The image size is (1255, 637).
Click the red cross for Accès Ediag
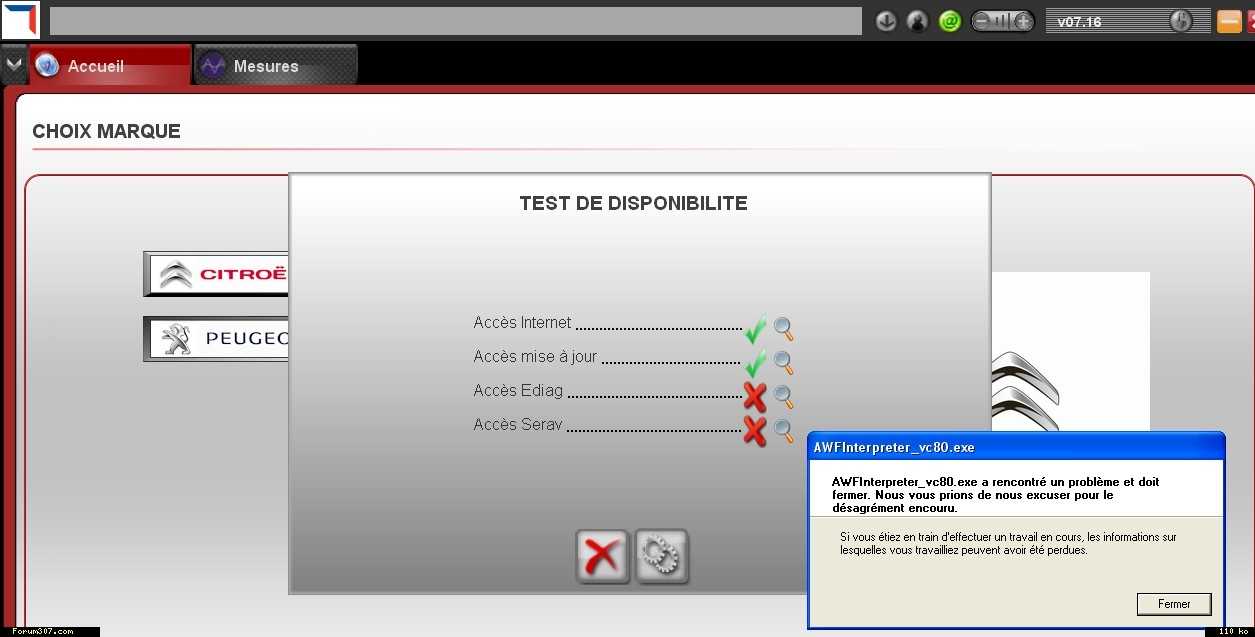755,397
